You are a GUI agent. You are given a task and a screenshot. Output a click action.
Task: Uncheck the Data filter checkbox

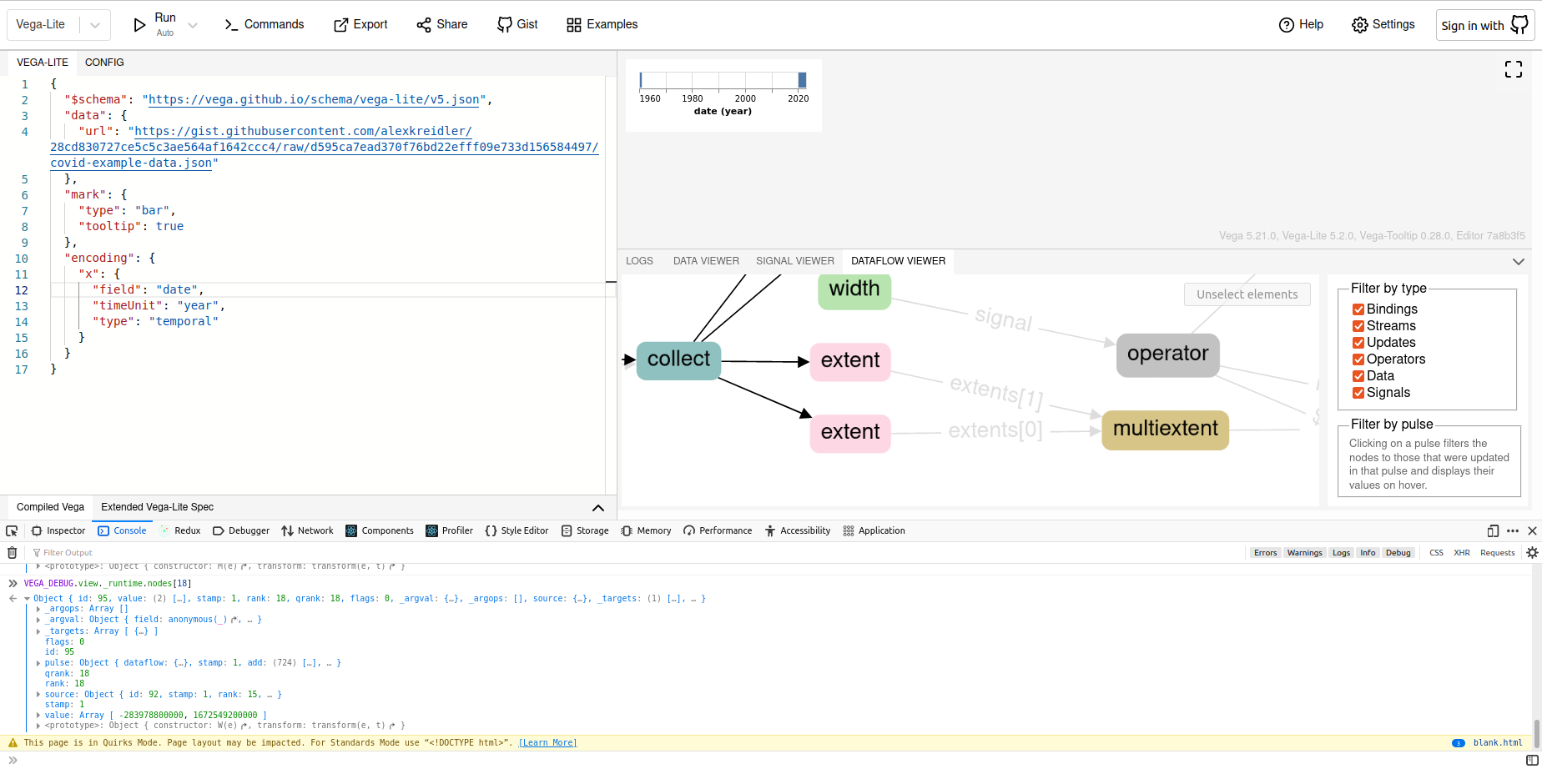(1358, 376)
